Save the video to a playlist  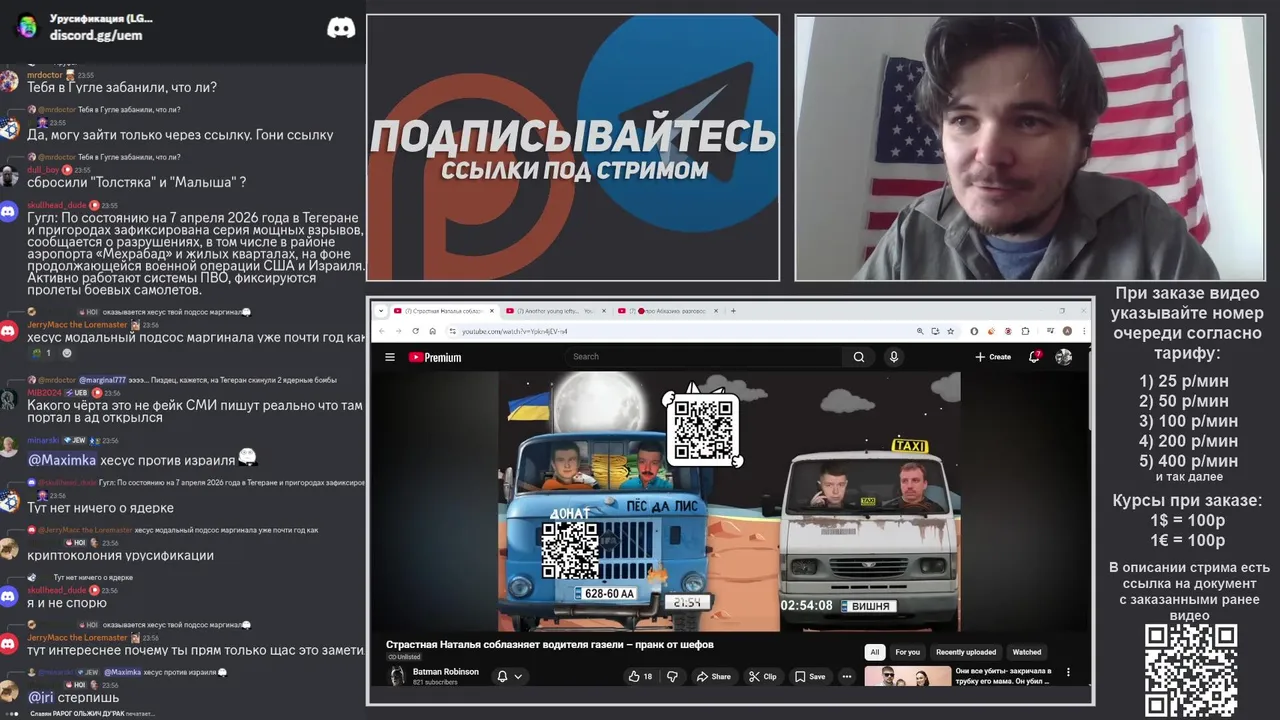click(x=810, y=677)
